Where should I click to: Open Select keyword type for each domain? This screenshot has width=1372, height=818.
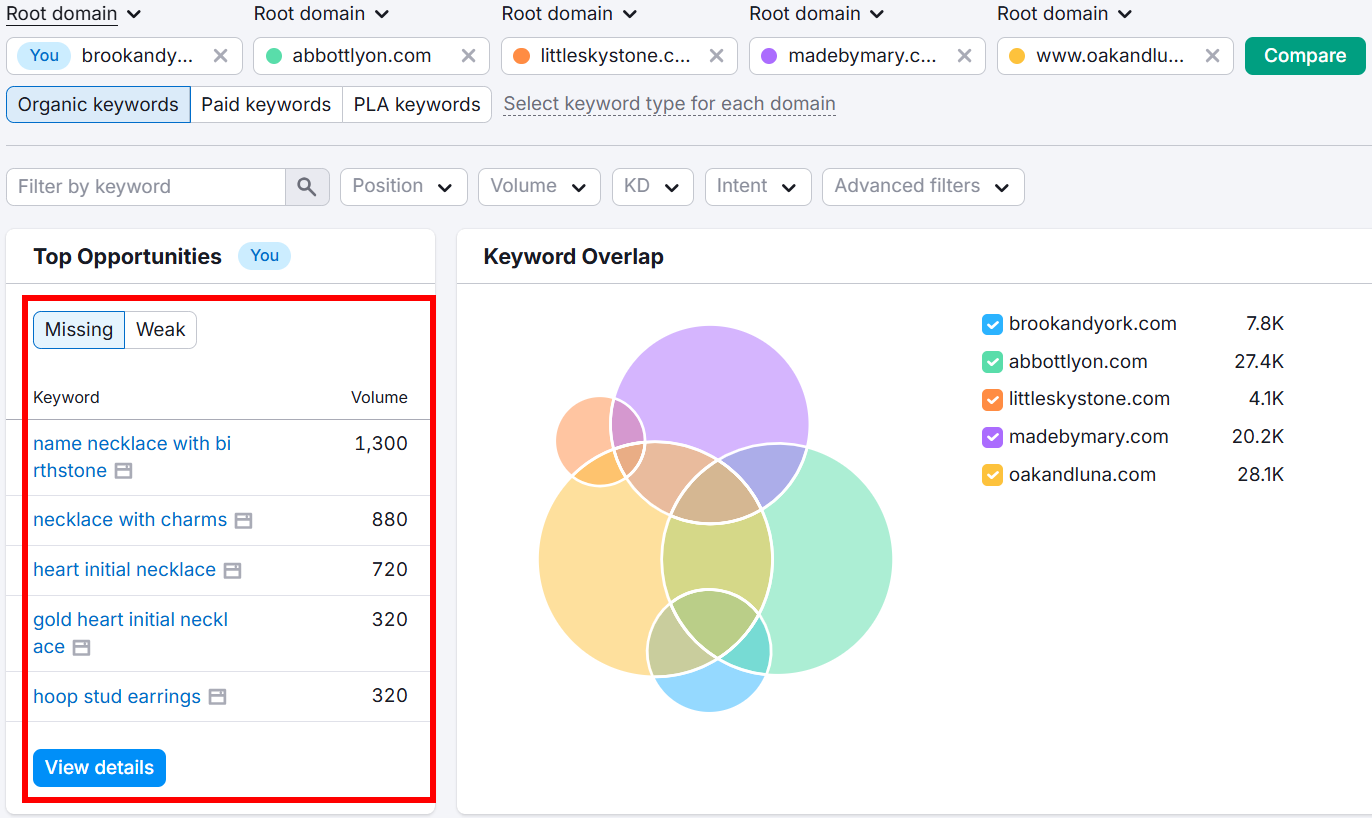point(669,104)
